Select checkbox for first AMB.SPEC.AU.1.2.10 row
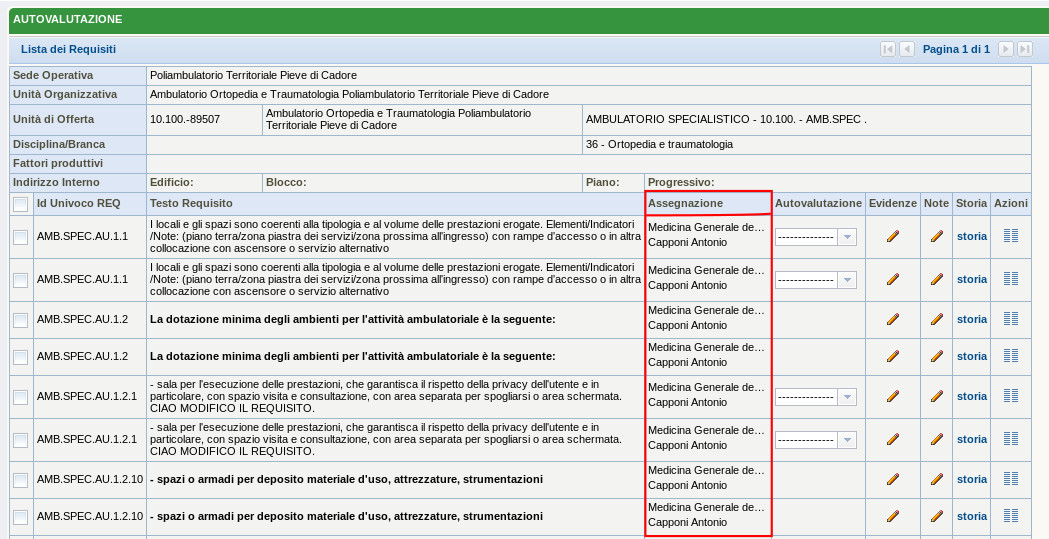Viewport: 1049px width, 539px height. point(21,480)
